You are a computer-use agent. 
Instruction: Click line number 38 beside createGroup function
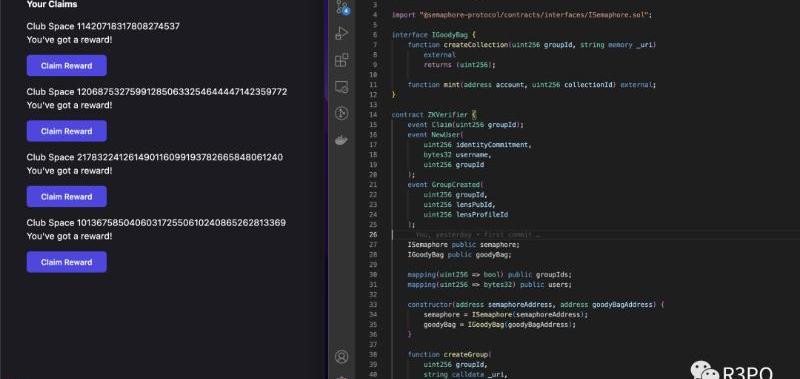coord(373,355)
